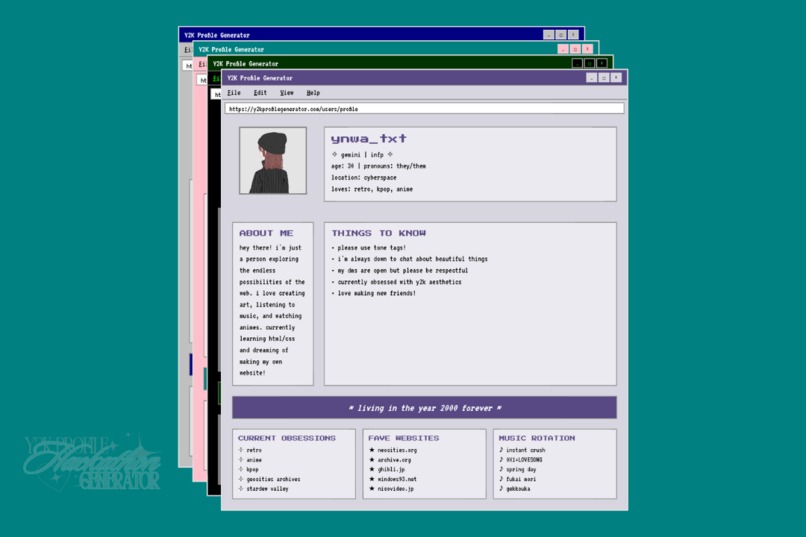Close the teal window with pink buttons
The height and width of the screenshot is (537, 806).
(588, 49)
